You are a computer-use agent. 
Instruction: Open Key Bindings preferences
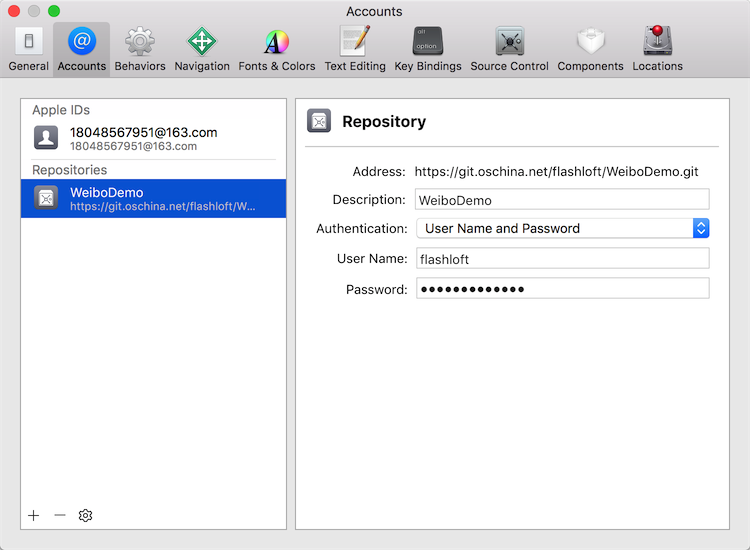(x=428, y=49)
